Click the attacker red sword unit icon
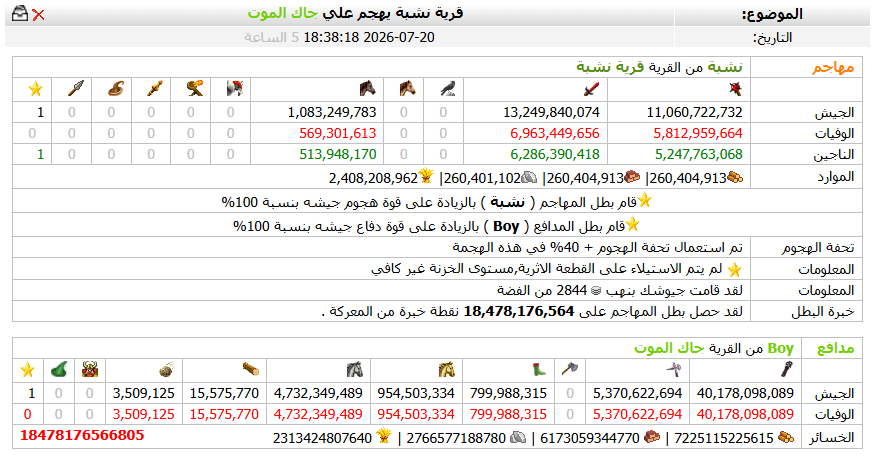 pyautogui.click(x=591, y=88)
